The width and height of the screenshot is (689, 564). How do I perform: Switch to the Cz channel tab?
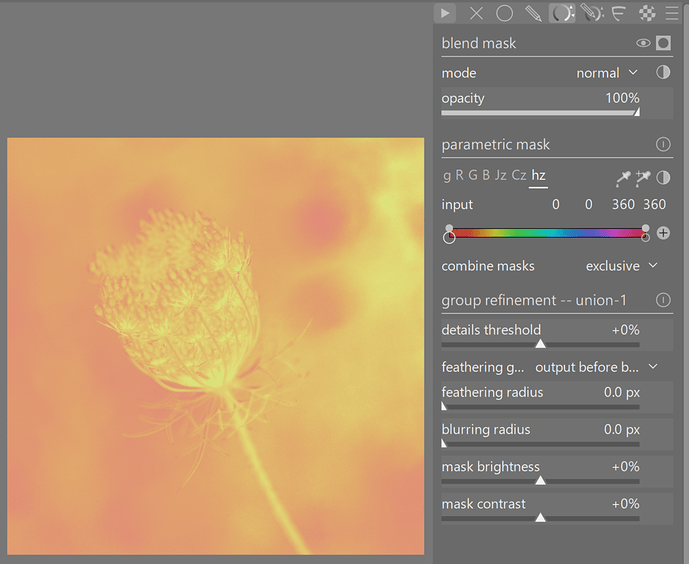click(519, 175)
